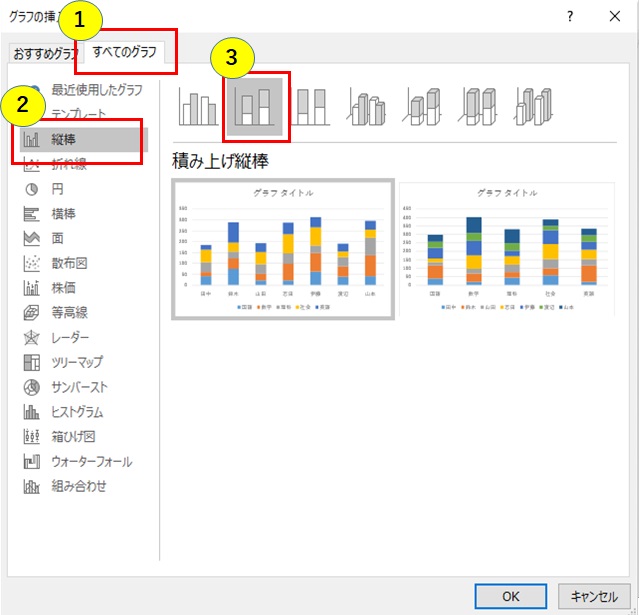
Task: Click the キャンセル button
Action: click(x=594, y=596)
